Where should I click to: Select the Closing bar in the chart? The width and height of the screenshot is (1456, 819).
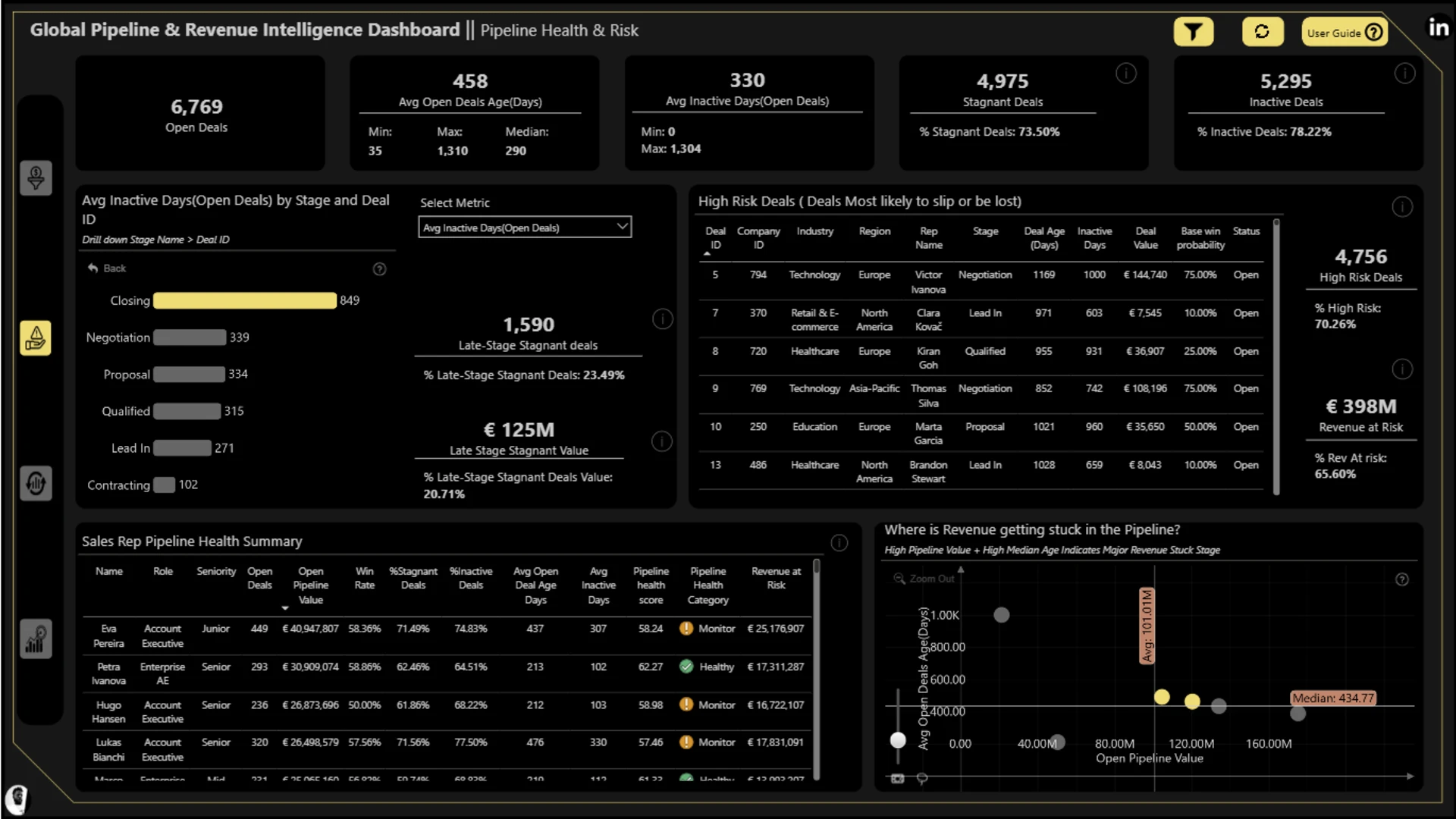tap(245, 301)
